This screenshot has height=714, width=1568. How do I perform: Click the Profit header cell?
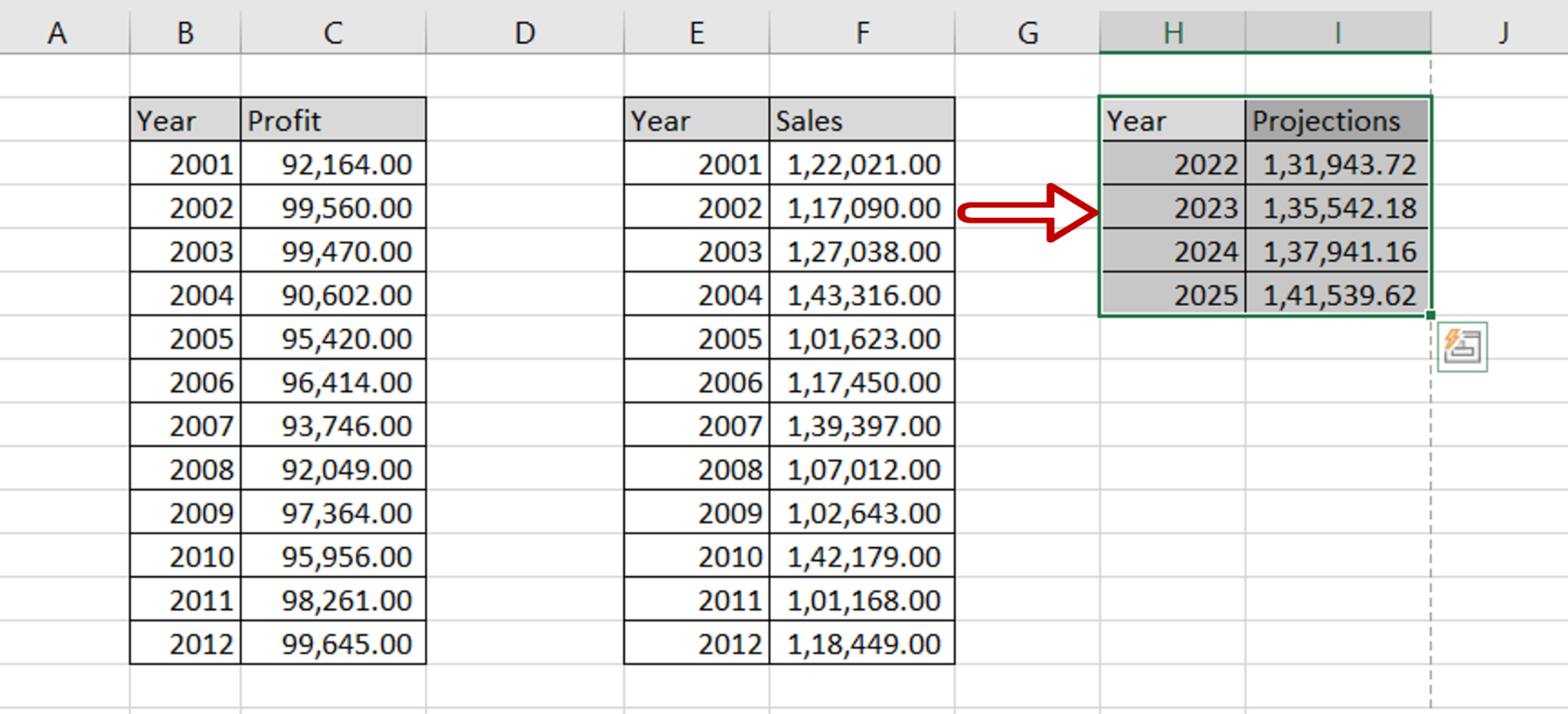tap(333, 119)
